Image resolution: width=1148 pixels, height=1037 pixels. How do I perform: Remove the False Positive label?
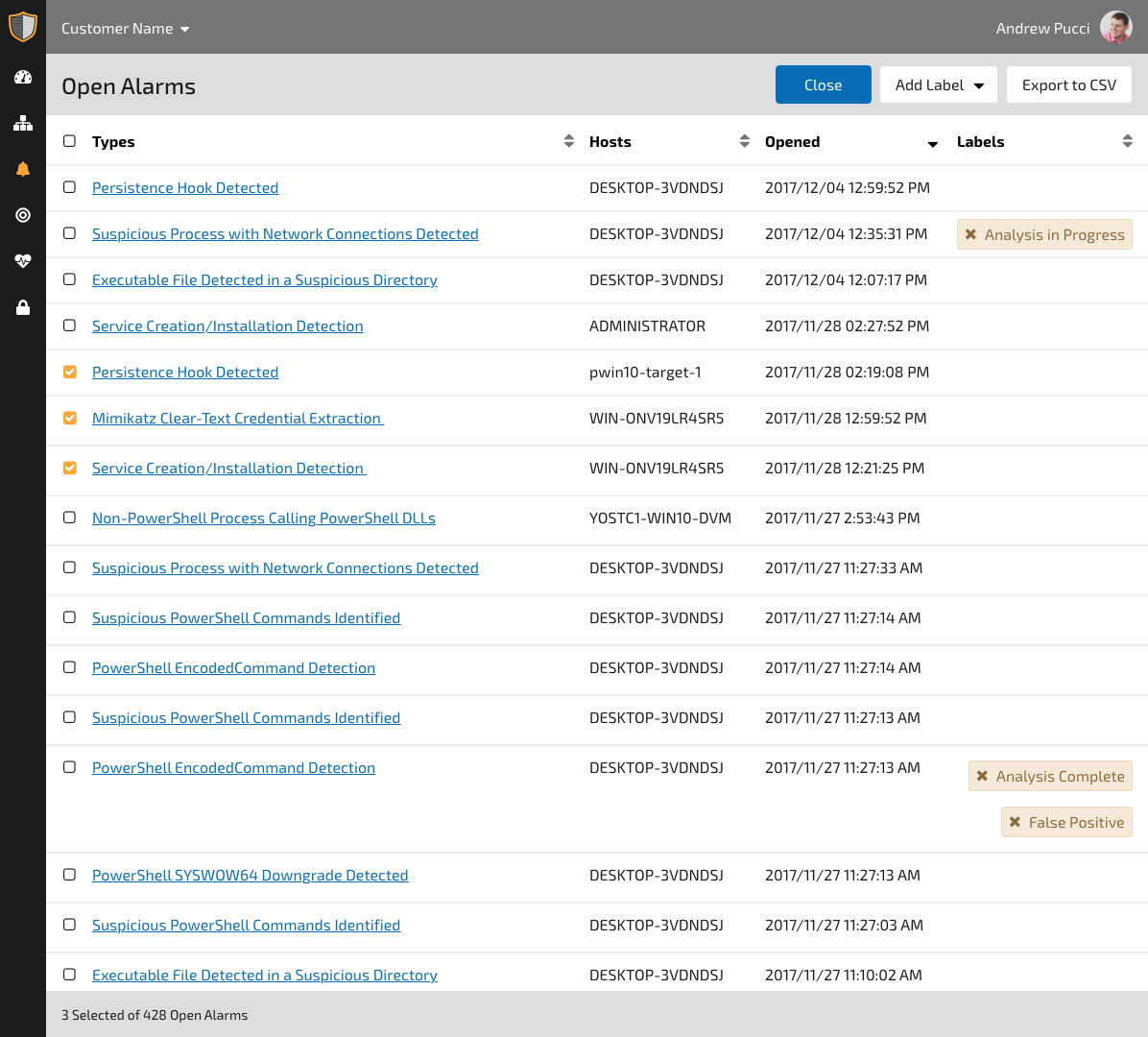pos(1015,822)
